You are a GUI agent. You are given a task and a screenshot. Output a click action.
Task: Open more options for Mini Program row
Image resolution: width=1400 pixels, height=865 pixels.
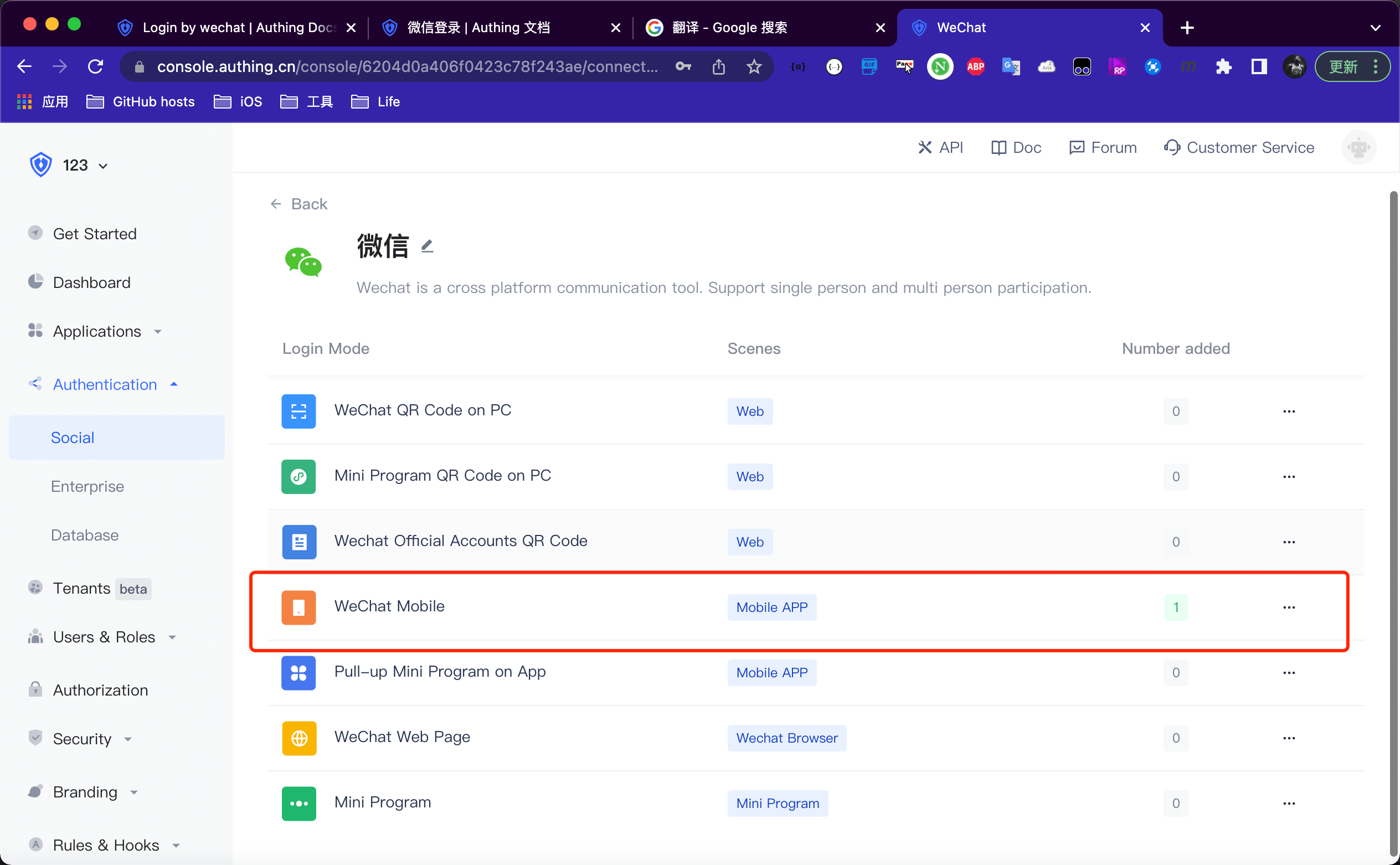(1289, 803)
